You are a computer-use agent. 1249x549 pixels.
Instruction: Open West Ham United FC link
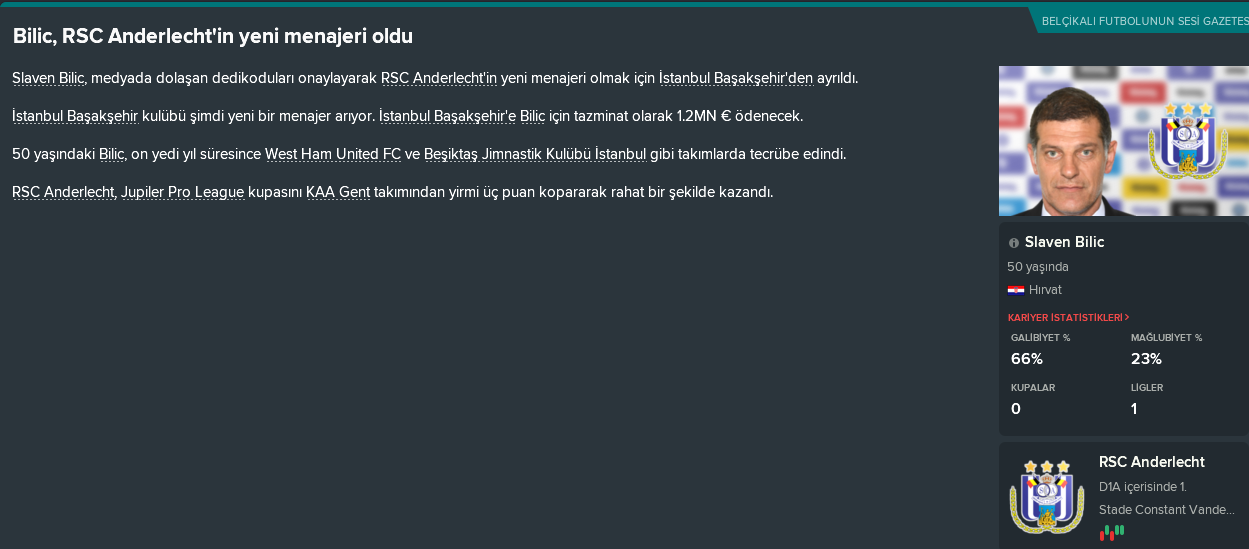(333, 154)
